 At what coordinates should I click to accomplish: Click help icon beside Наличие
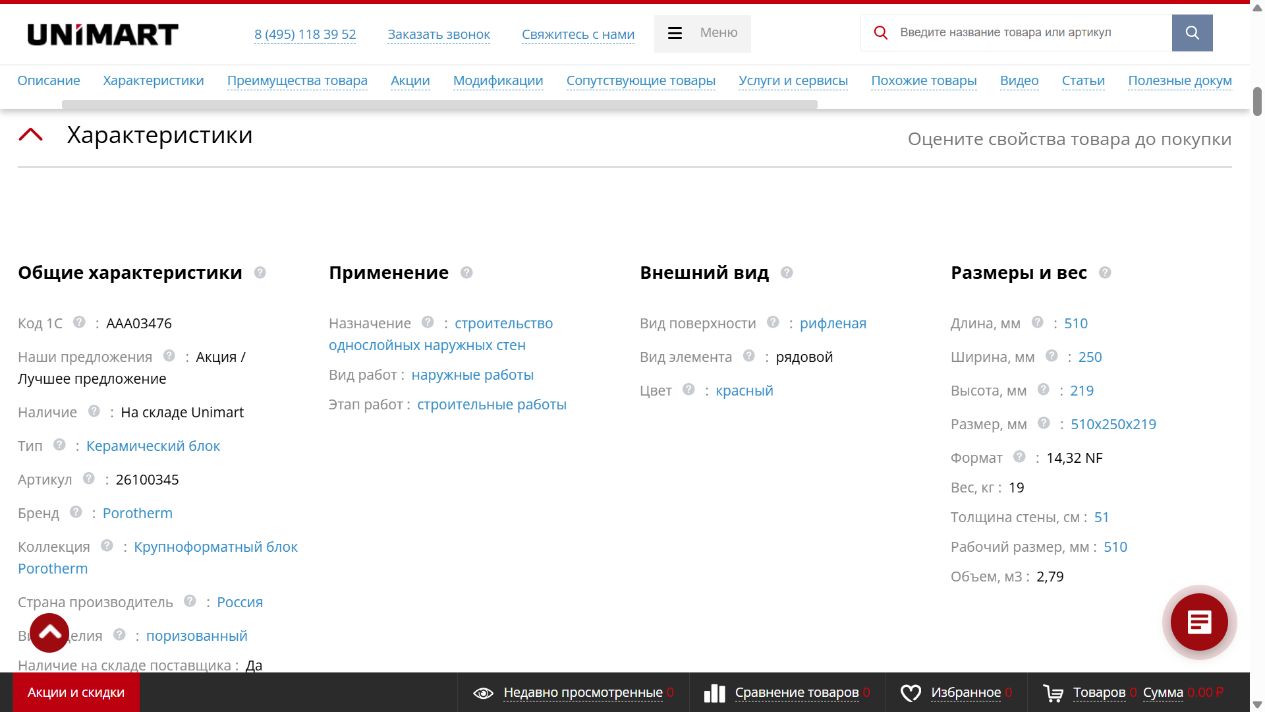point(94,411)
